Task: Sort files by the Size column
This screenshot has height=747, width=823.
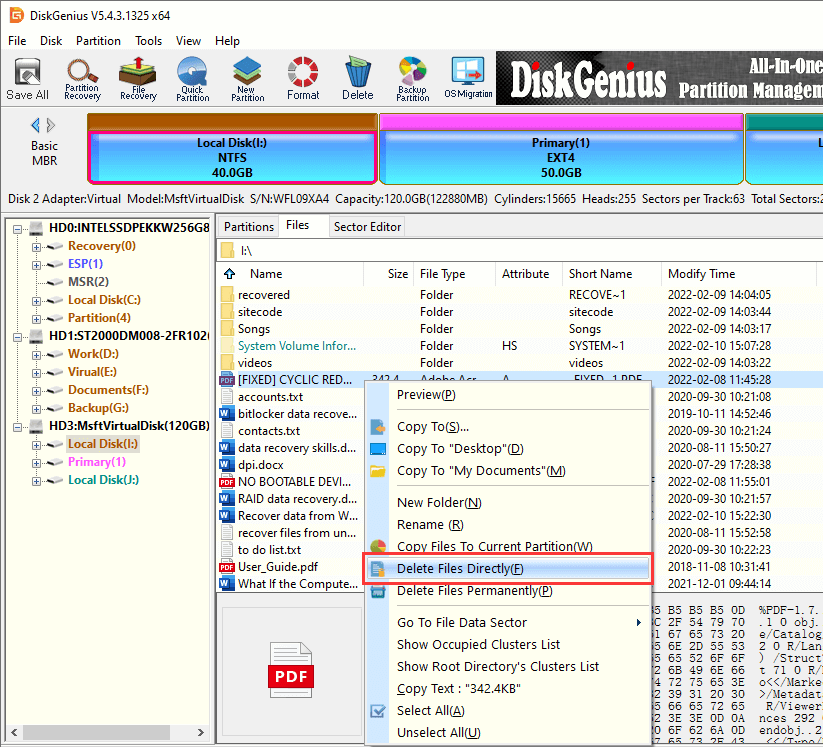Action: [x=389, y=273]
